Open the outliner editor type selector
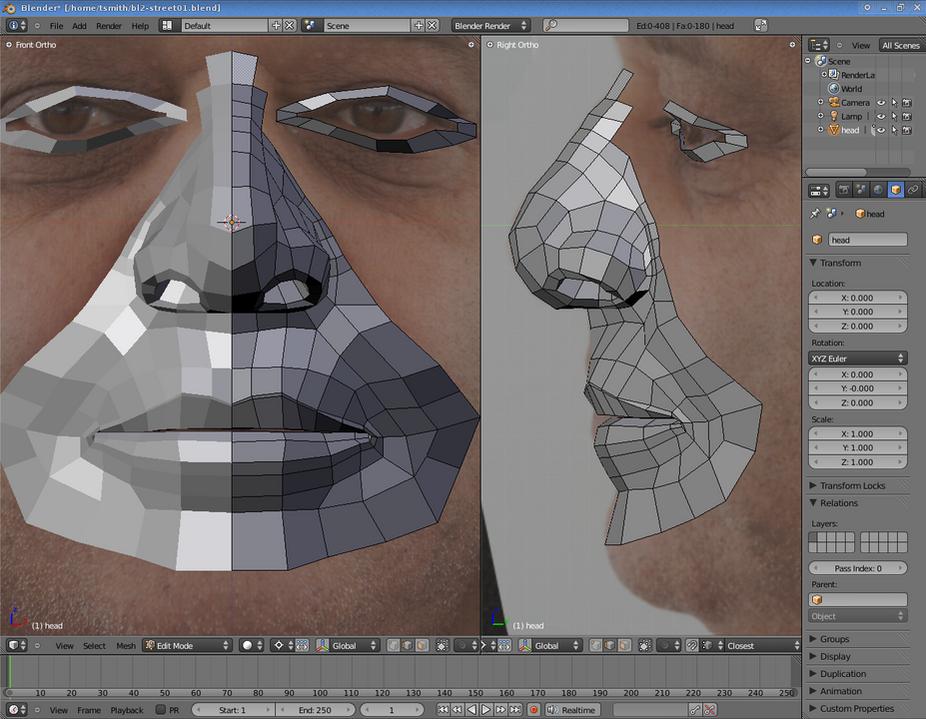The image size is (926, 719). pos(819,45)
